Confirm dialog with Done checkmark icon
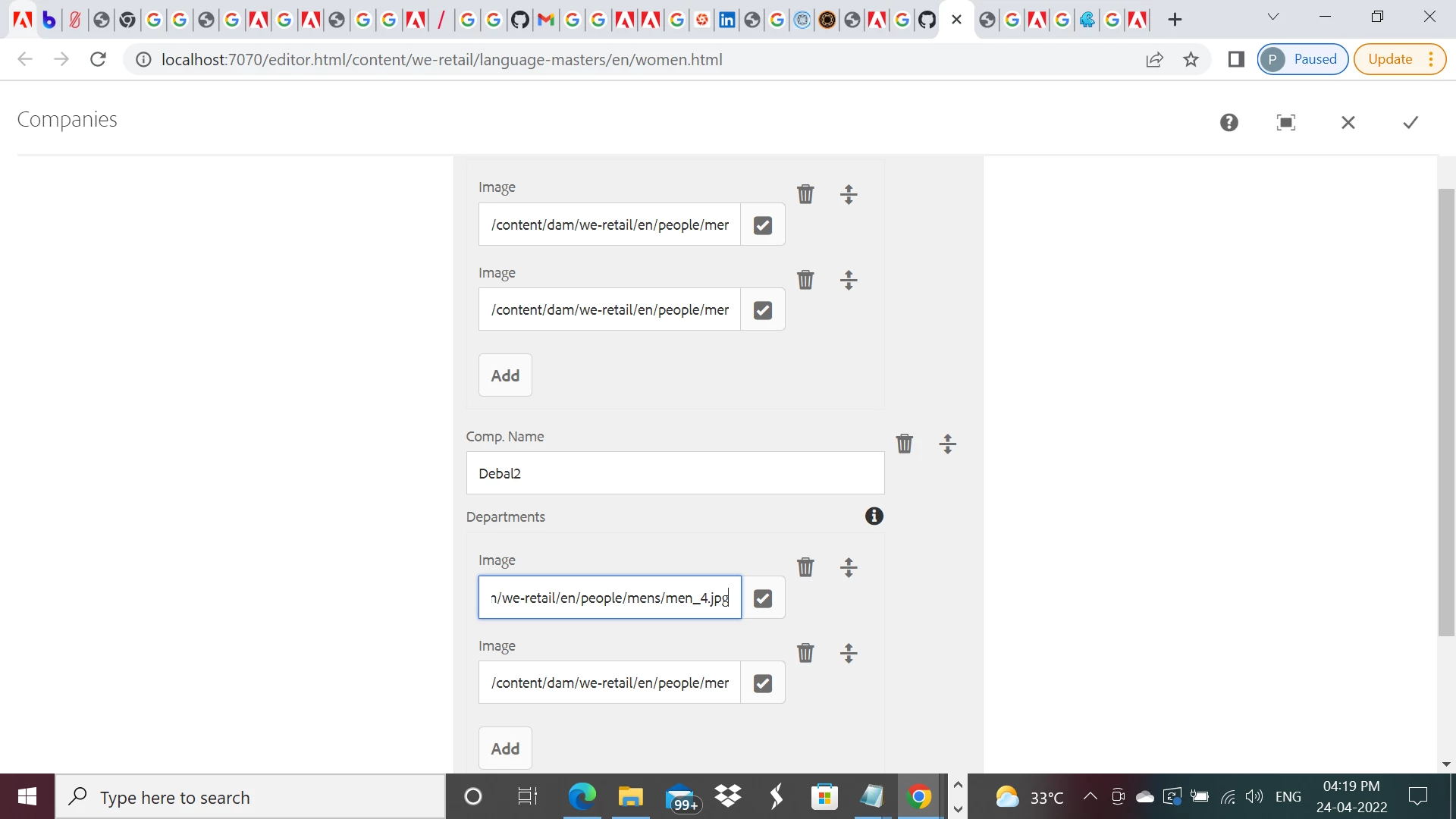The width and height of the screenshot is (1456, 819). click(1410, 122)
